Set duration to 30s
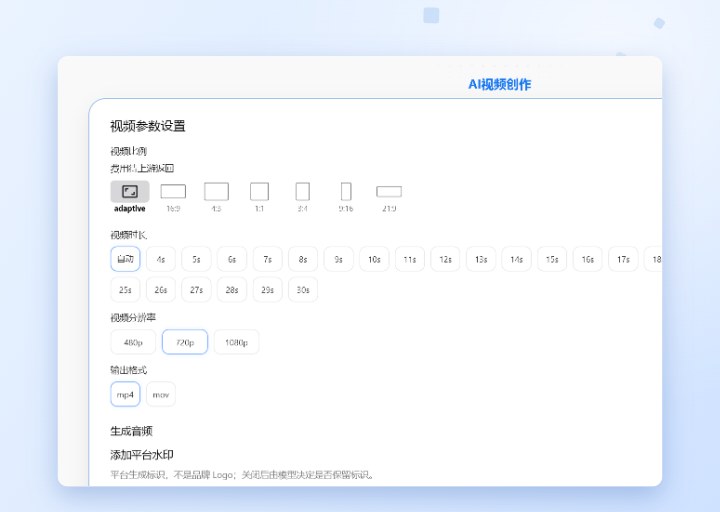This screenshot has height=512, width=720. (303, 290)
